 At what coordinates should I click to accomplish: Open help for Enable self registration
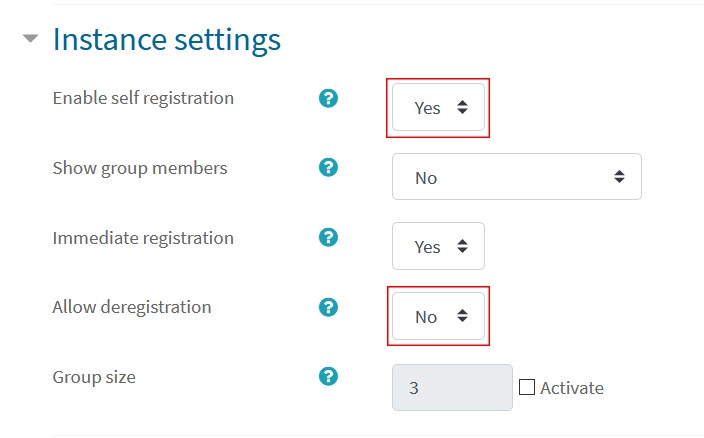[328, 98]
